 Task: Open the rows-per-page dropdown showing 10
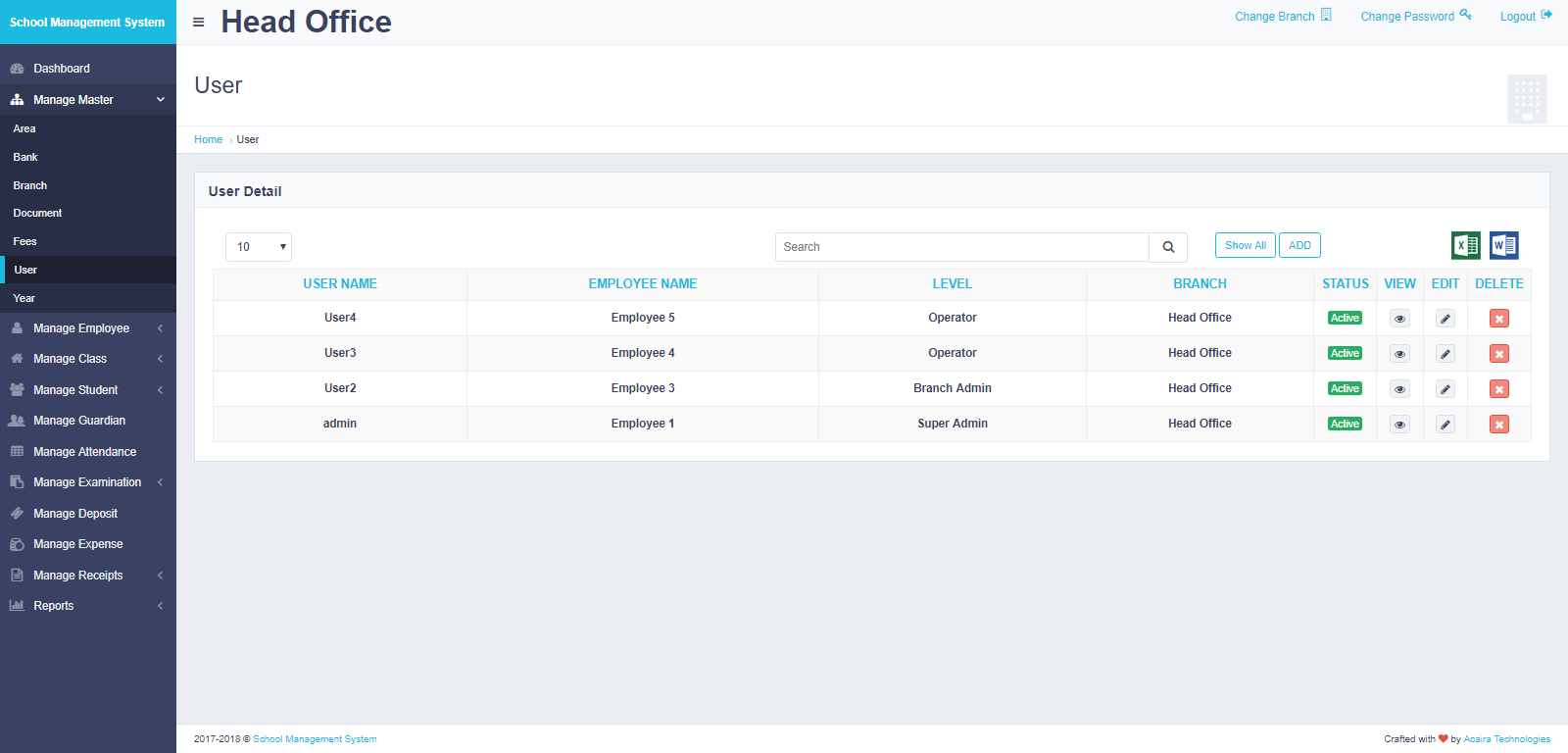click(x=259, y=247)
